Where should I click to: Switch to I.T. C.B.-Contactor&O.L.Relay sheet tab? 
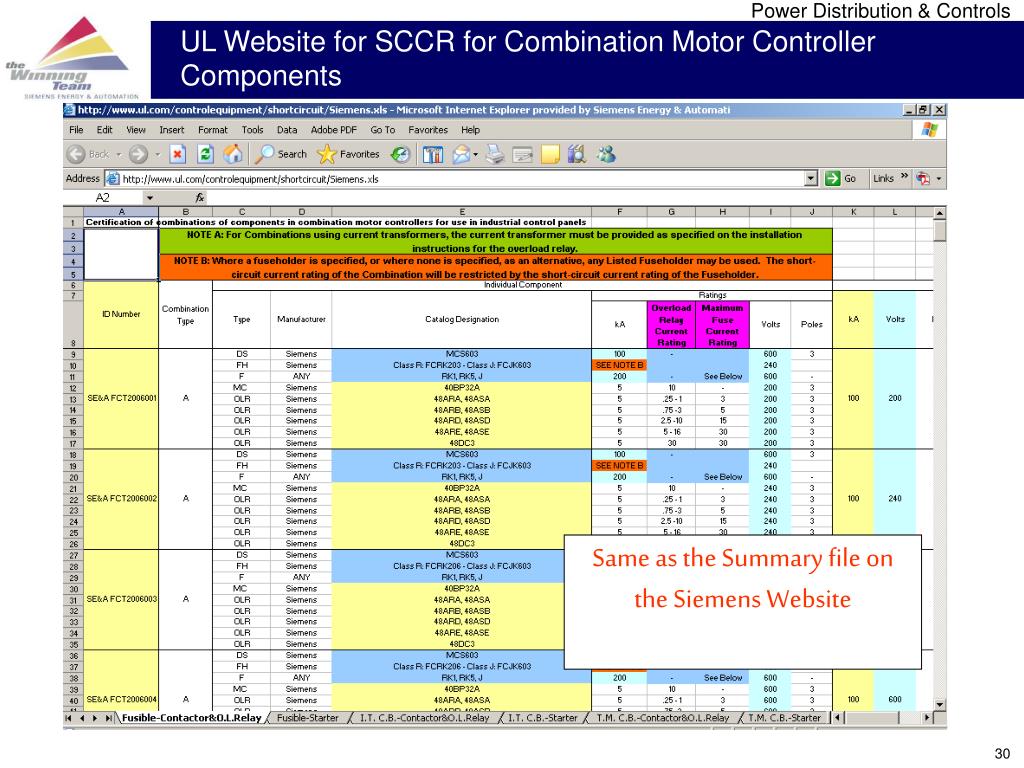tap(424, 718)
